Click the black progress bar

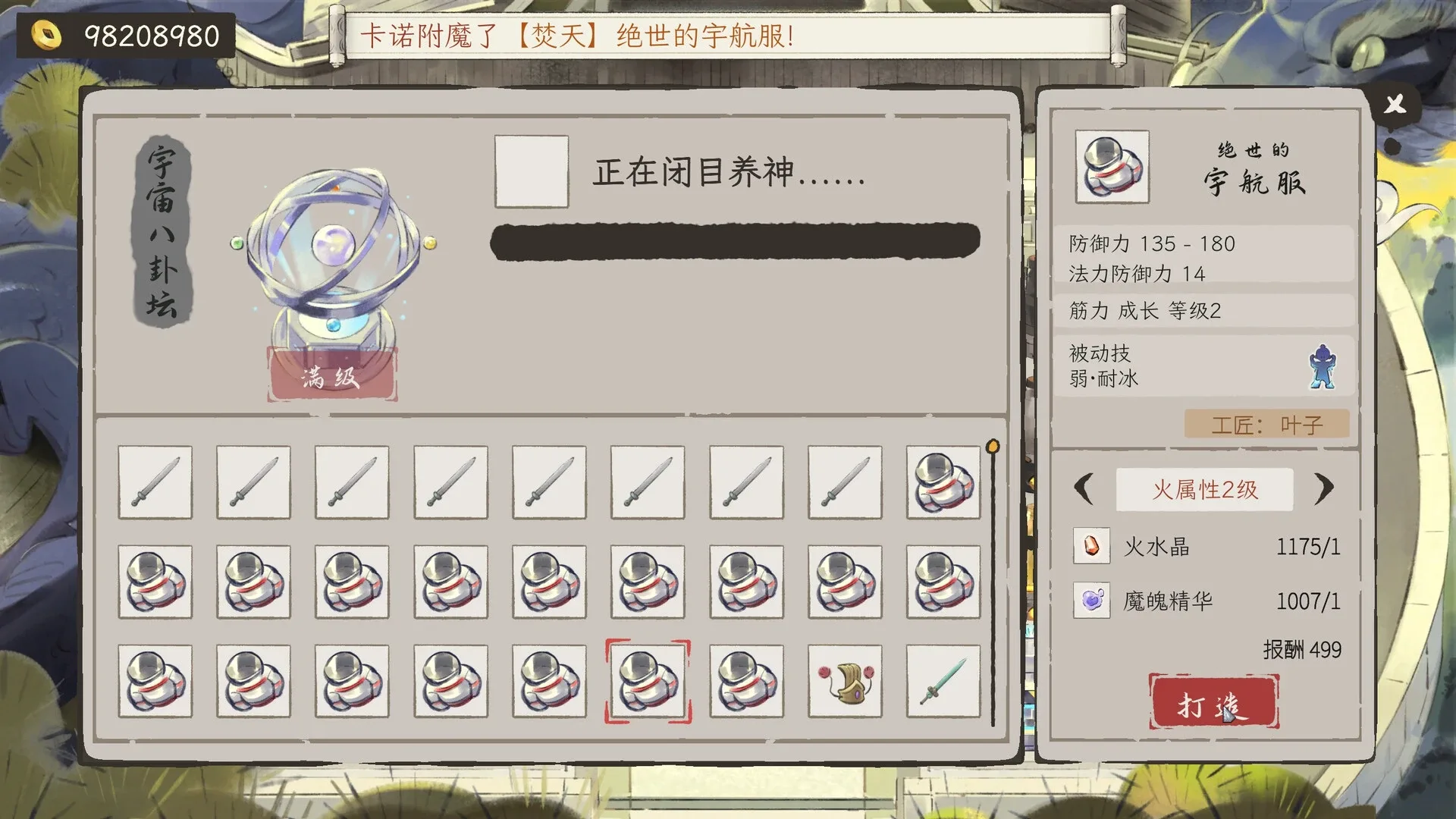coord(735,241)
